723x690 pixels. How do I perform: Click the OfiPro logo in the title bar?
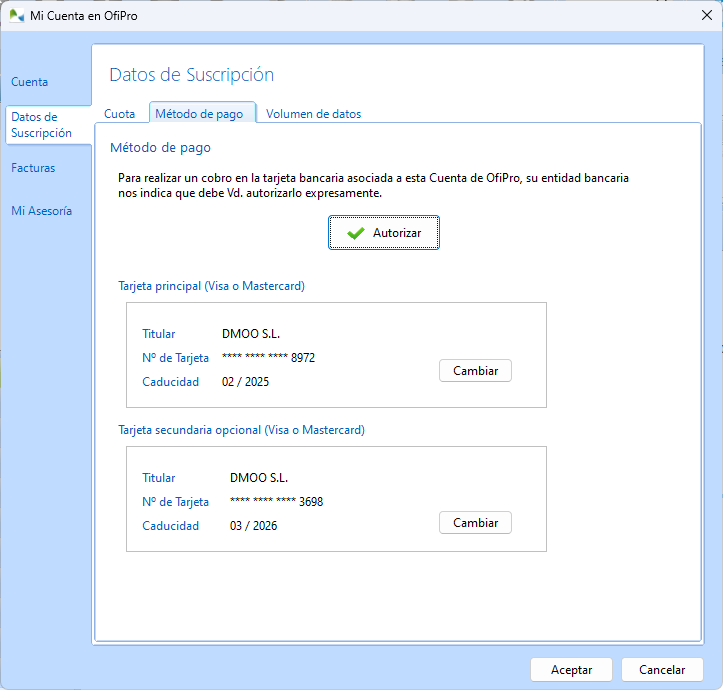tap(17, 15)
